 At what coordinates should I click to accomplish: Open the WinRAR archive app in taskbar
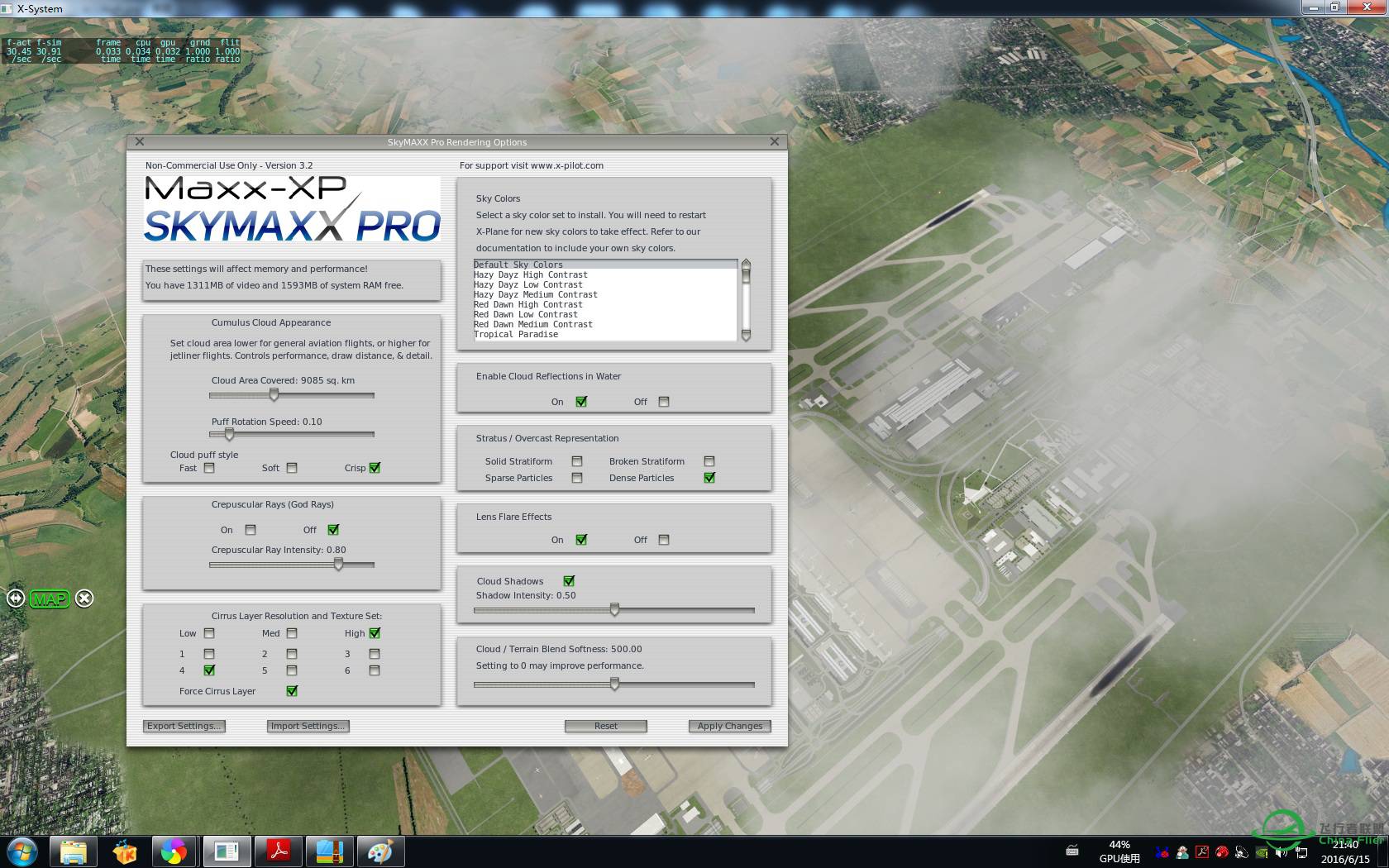[x=329, y=851]
